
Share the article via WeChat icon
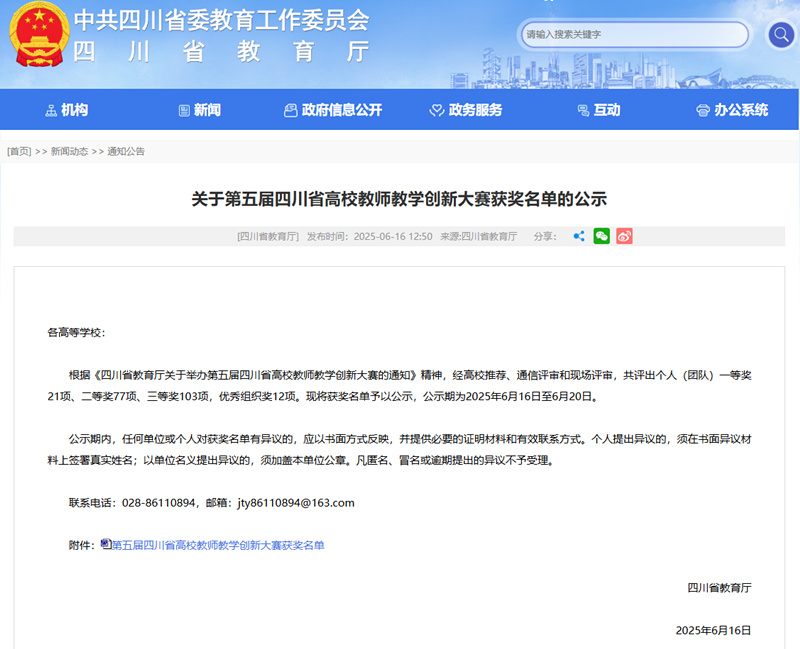(x=602, y=236)
